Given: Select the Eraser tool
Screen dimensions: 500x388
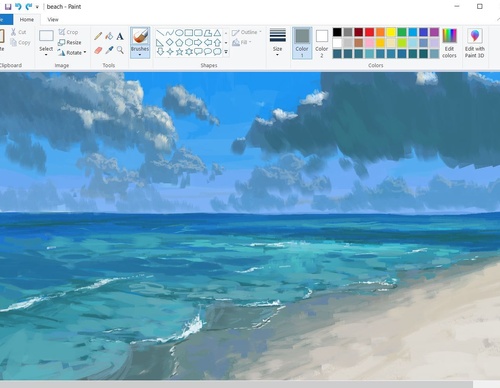Looking at the screenshot, I should point(98,50).
